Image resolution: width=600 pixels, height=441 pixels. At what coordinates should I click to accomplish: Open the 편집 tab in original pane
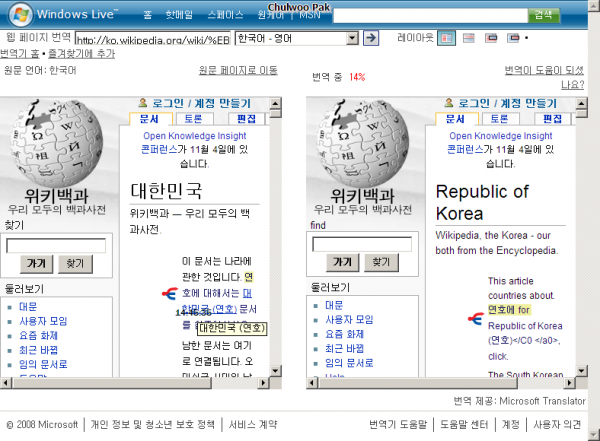(x=246, y=119)
